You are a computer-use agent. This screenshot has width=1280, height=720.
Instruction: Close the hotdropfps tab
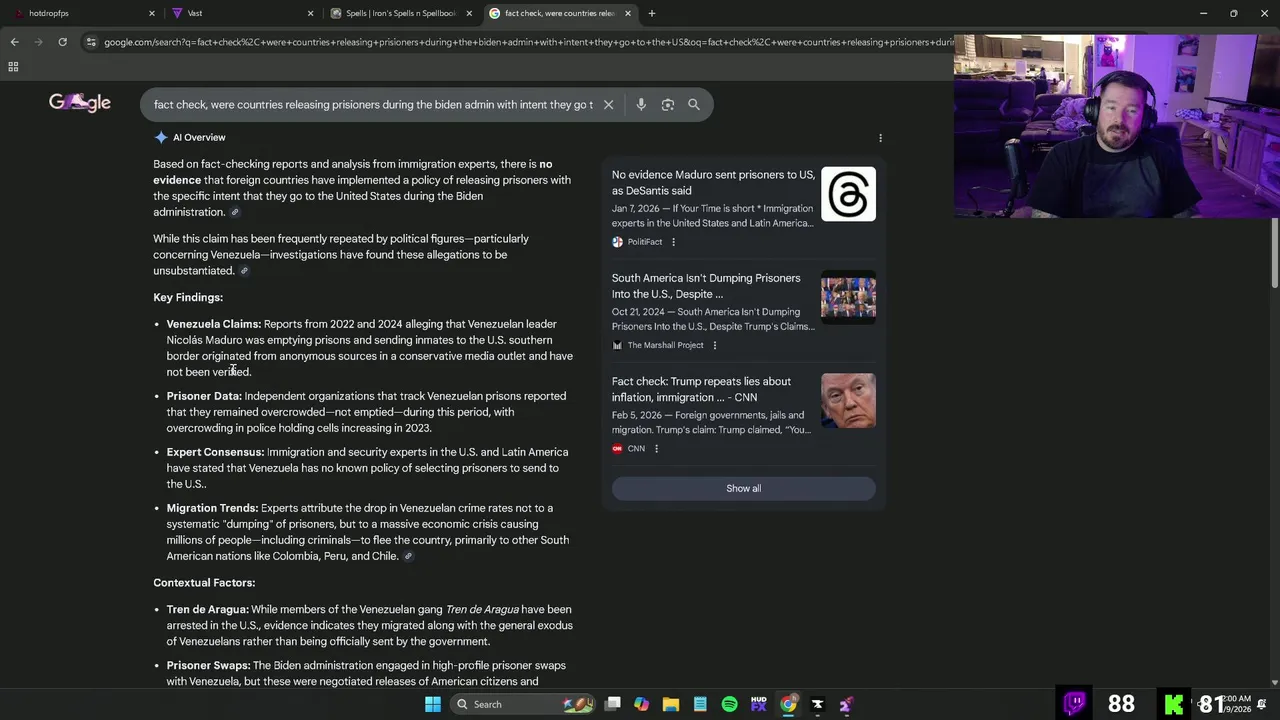pos(152,13)
